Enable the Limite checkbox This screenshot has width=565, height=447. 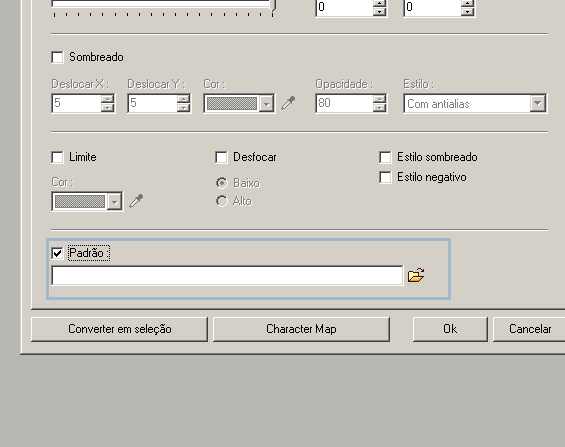(58, 157)
